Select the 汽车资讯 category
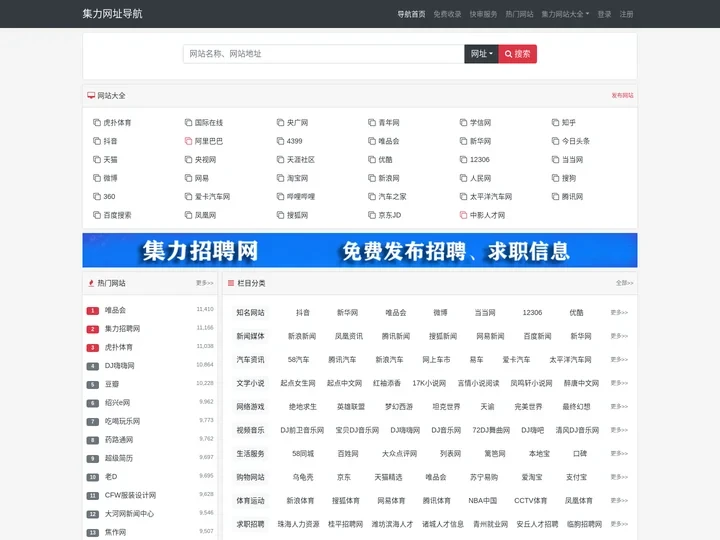This screenshot has height=540, width=720. pyautogui.click(x=250, y=360)
